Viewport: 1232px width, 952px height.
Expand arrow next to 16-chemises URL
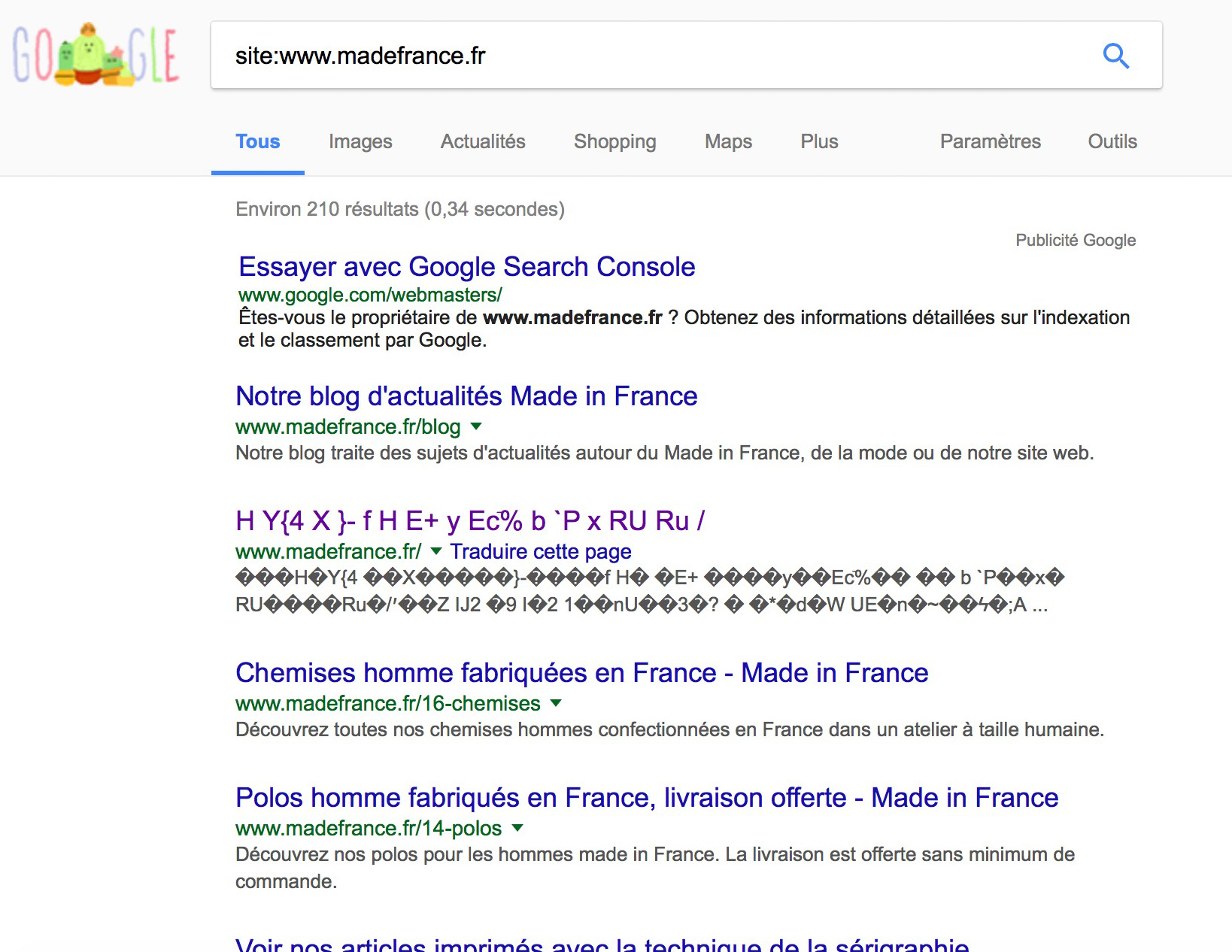tap(556, 703)
